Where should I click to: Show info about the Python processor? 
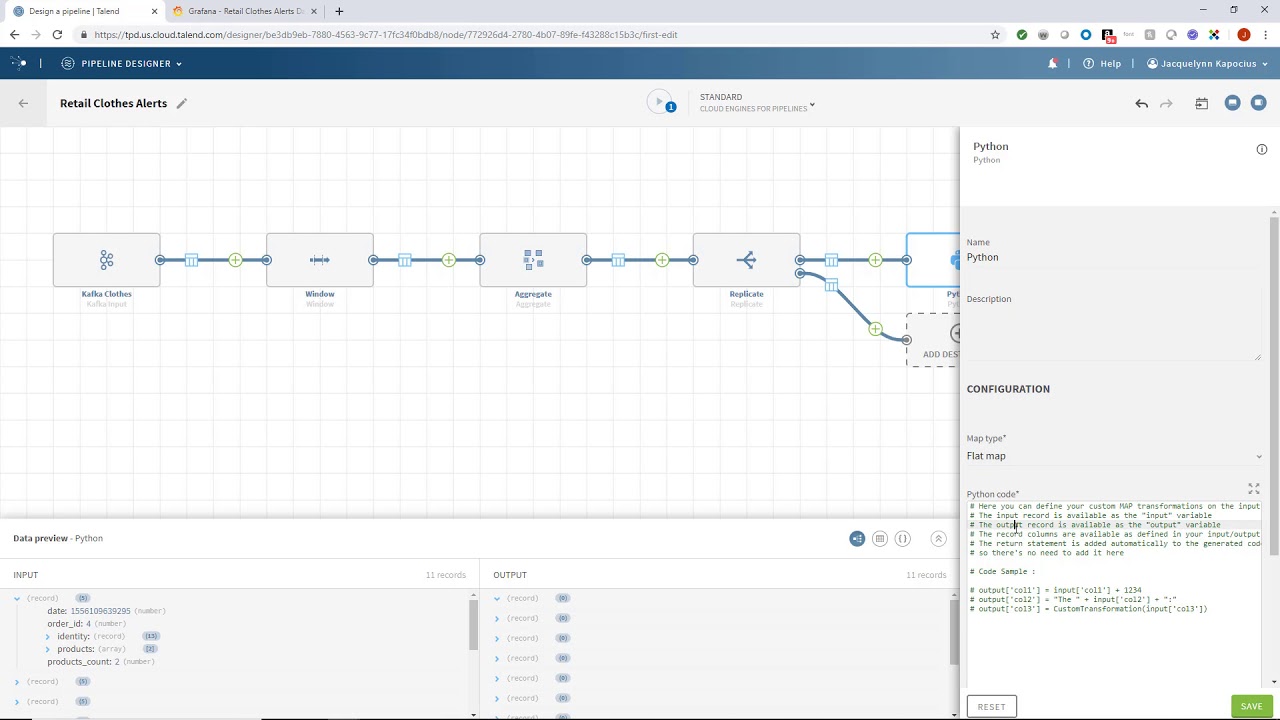pyautogui.click(x=1262, y=149)
